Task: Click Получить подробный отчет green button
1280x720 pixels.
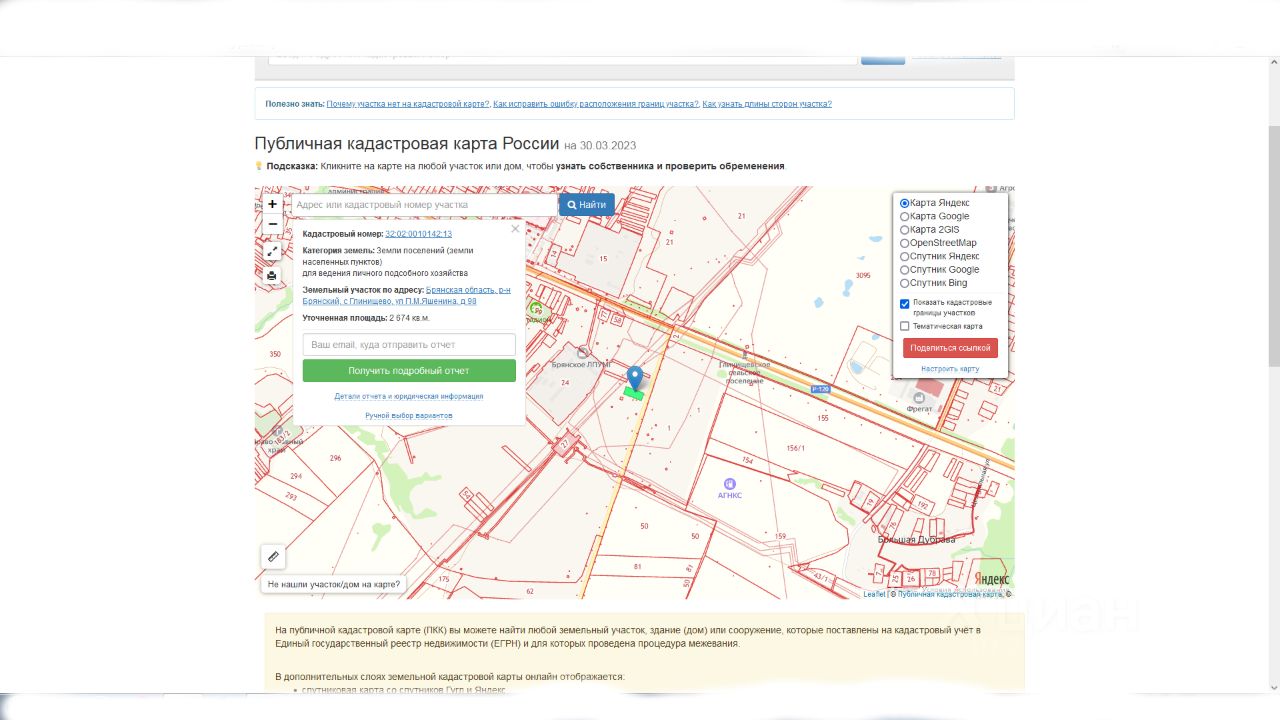Action: pyautogui.click(x=409, y=371)
